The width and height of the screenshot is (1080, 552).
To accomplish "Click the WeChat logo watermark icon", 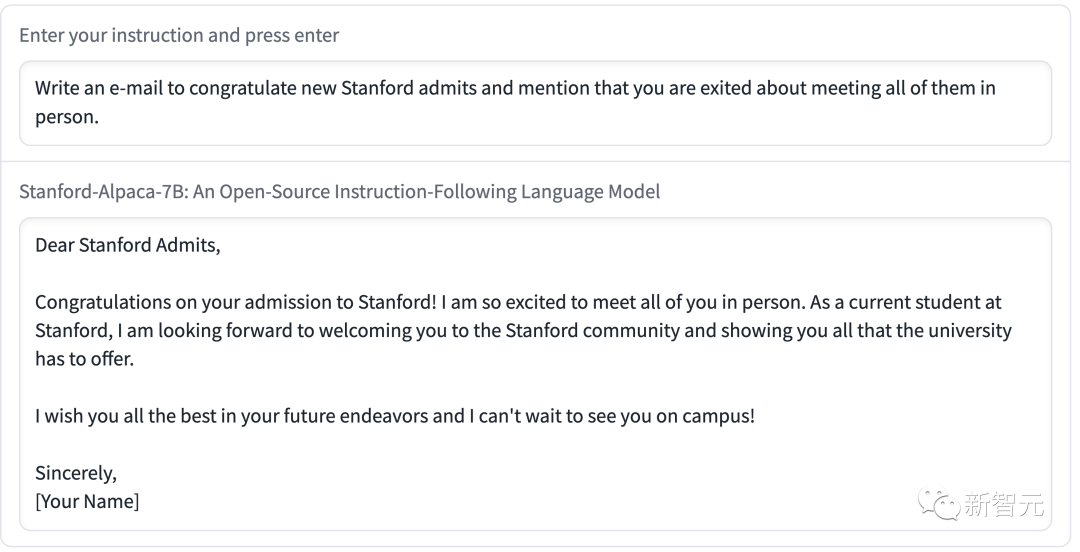I will (939, 503).
